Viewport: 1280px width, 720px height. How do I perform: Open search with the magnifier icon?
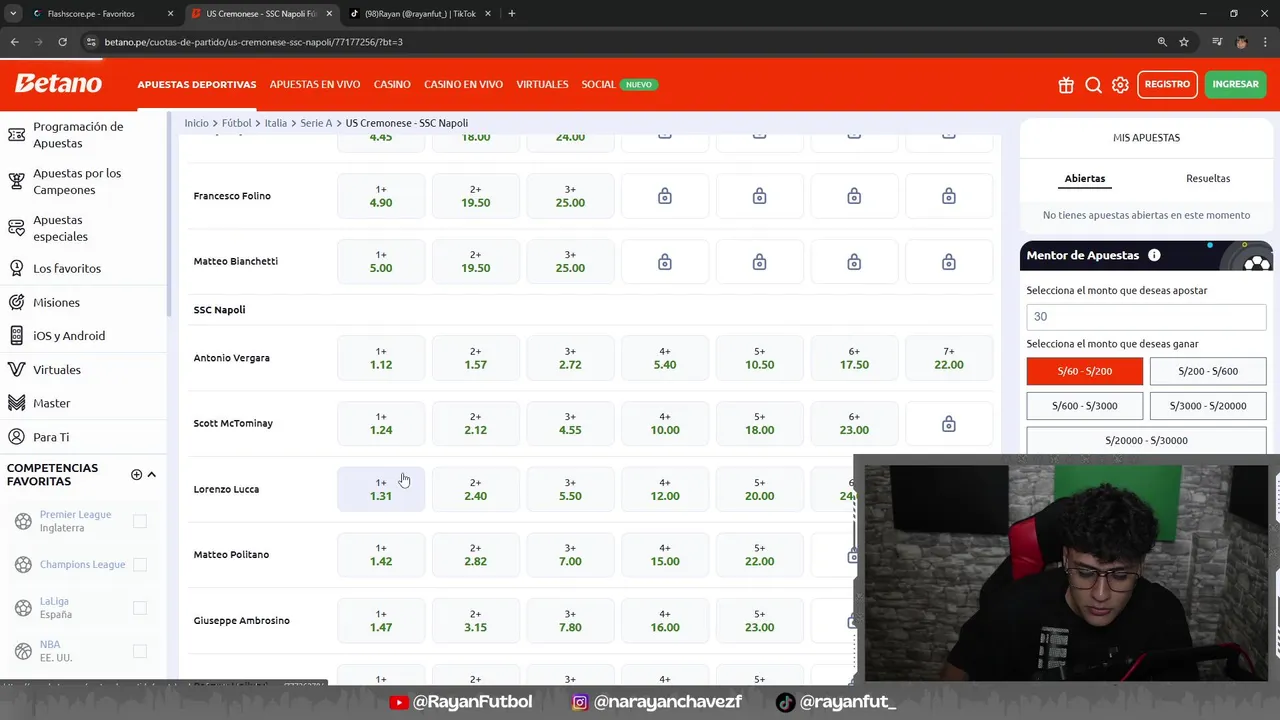[1093, 85]
